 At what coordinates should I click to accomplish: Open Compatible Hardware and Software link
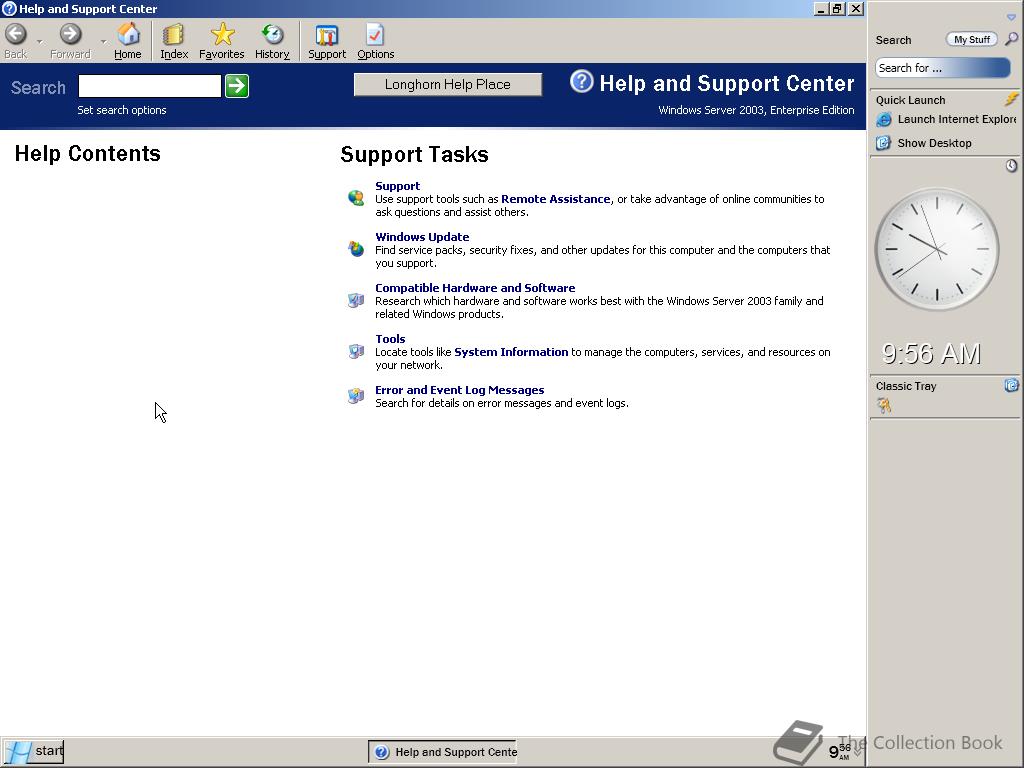pyautogui.click(x=475, y=288)
